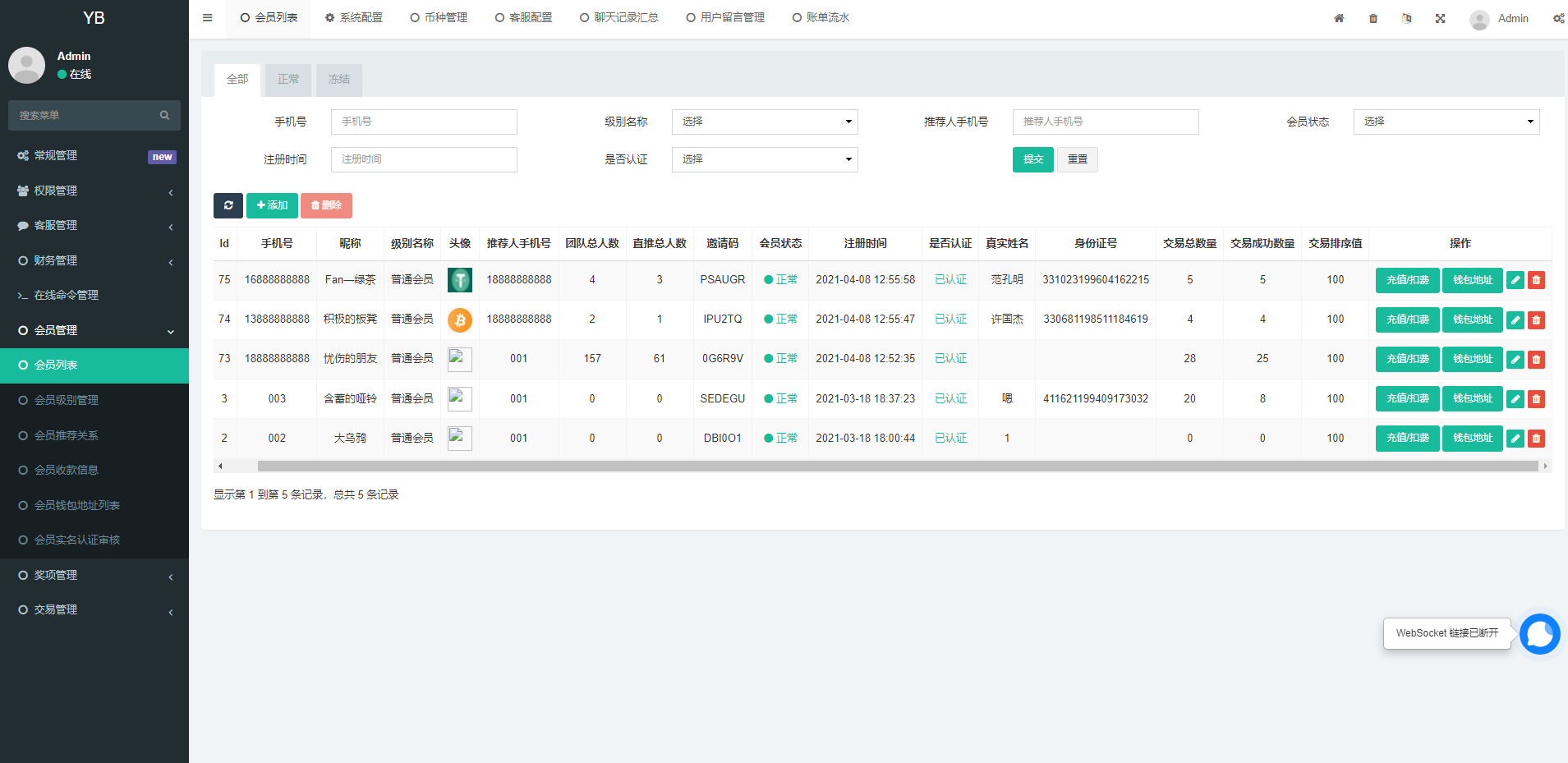This screenshot has width=1568, height=763.
Task: Delete member 大乌鸦 using red trash icon
Action: [x=1536, y=438]
